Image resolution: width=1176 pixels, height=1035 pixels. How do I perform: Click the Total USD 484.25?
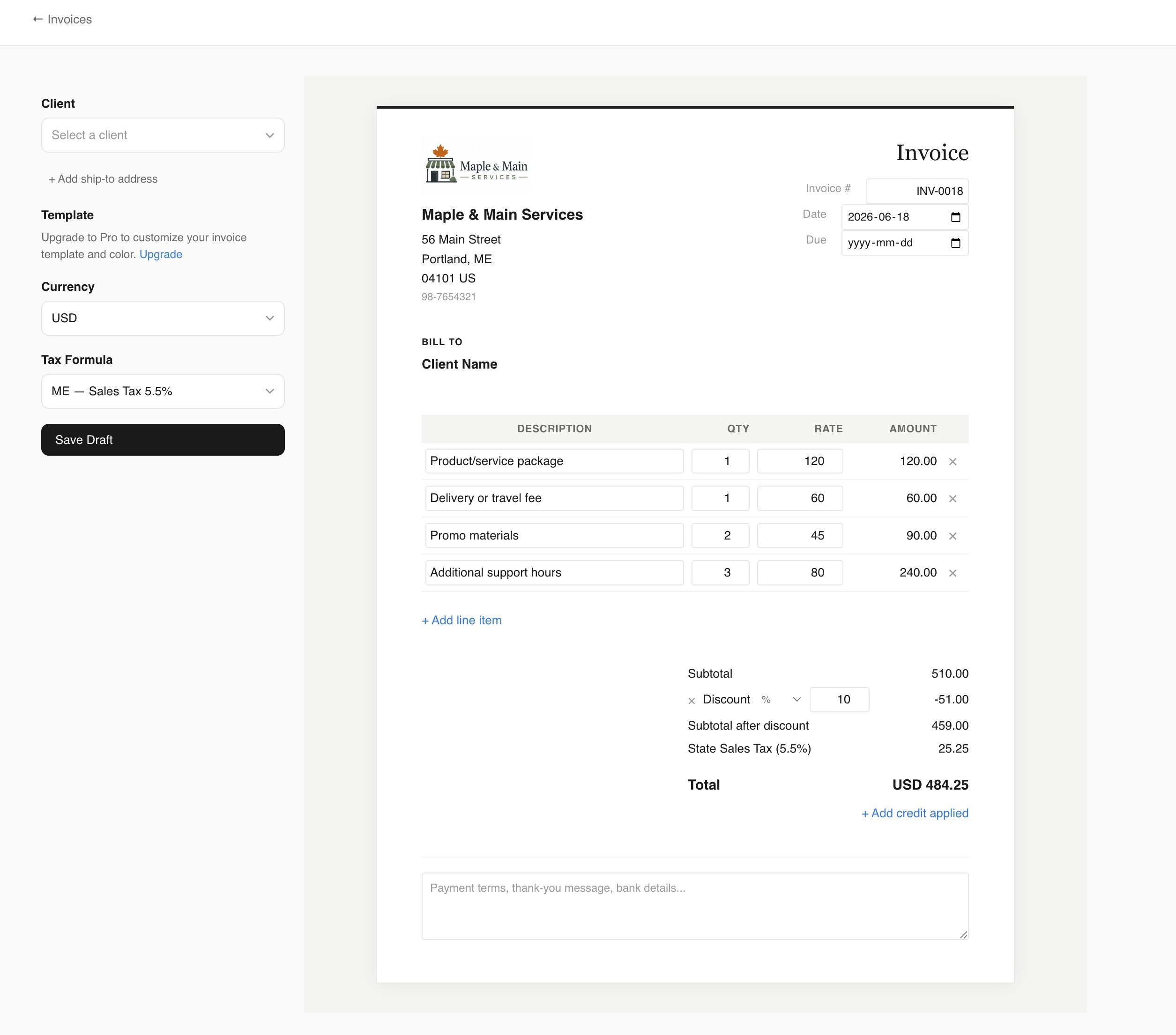[x=930, y=785]
